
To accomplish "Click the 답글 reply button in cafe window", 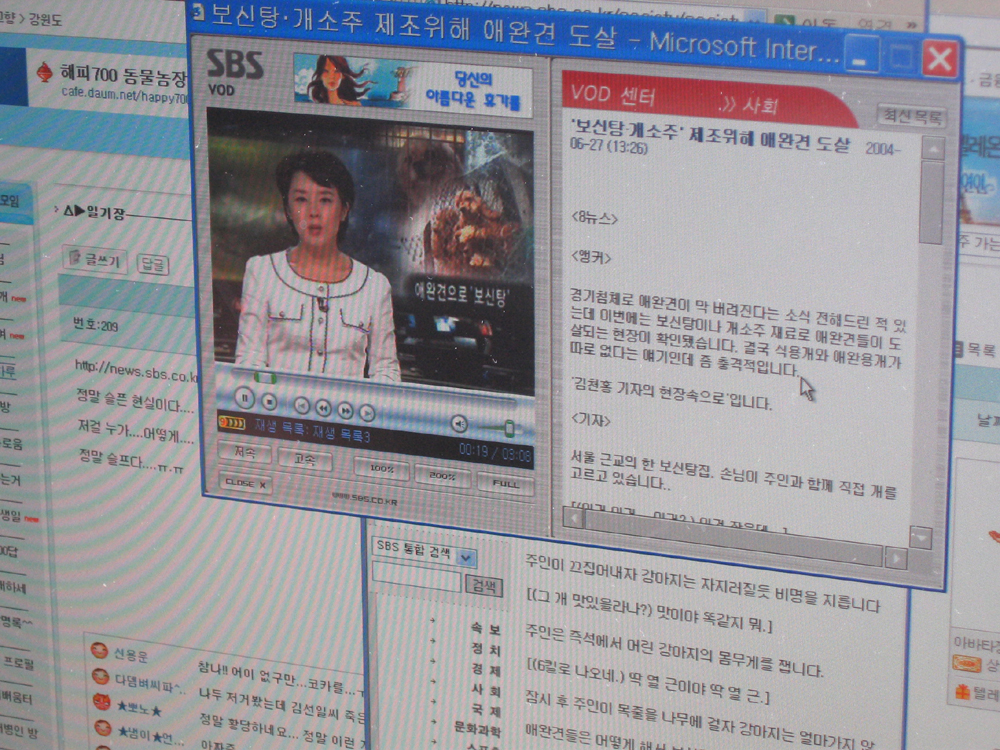I will click(x=153, y=264).
